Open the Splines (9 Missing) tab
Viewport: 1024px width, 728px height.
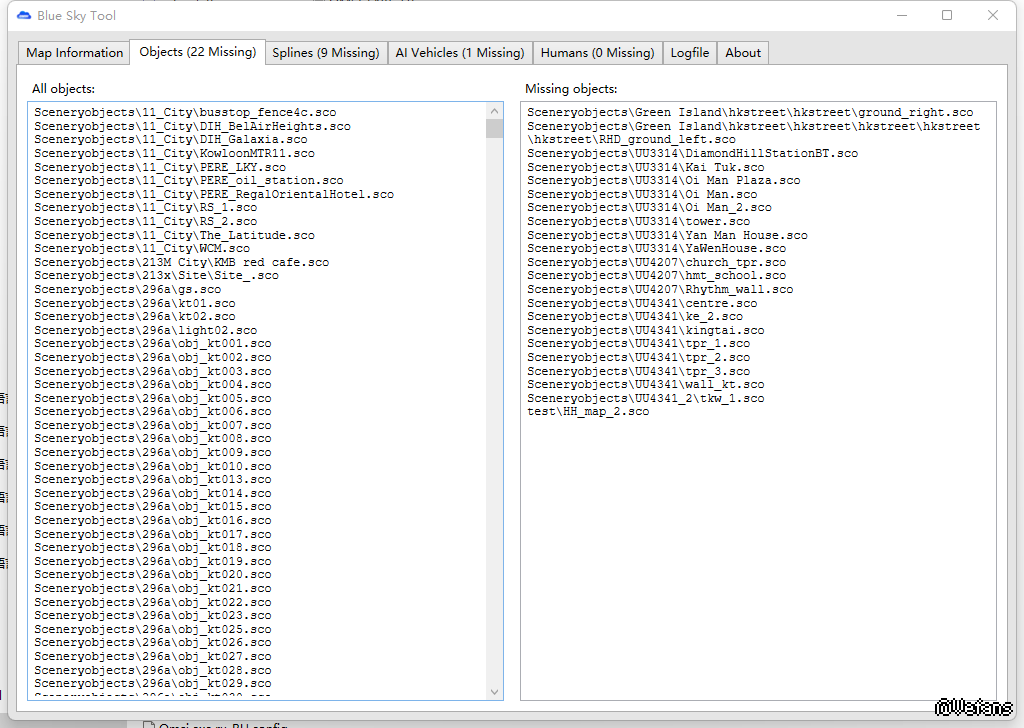(x=326, y=53)
